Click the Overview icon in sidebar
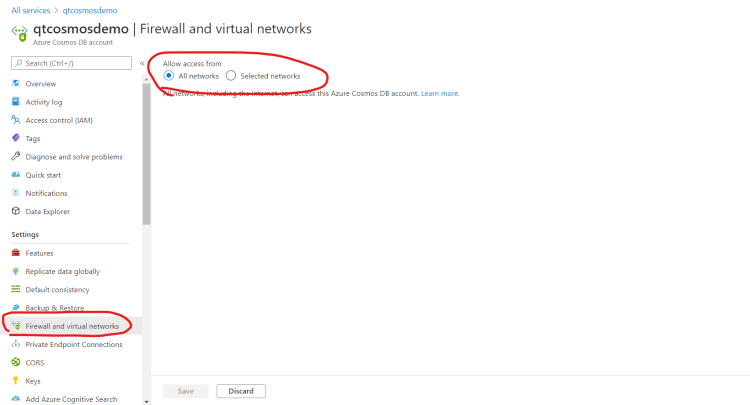 coord(16,83)
